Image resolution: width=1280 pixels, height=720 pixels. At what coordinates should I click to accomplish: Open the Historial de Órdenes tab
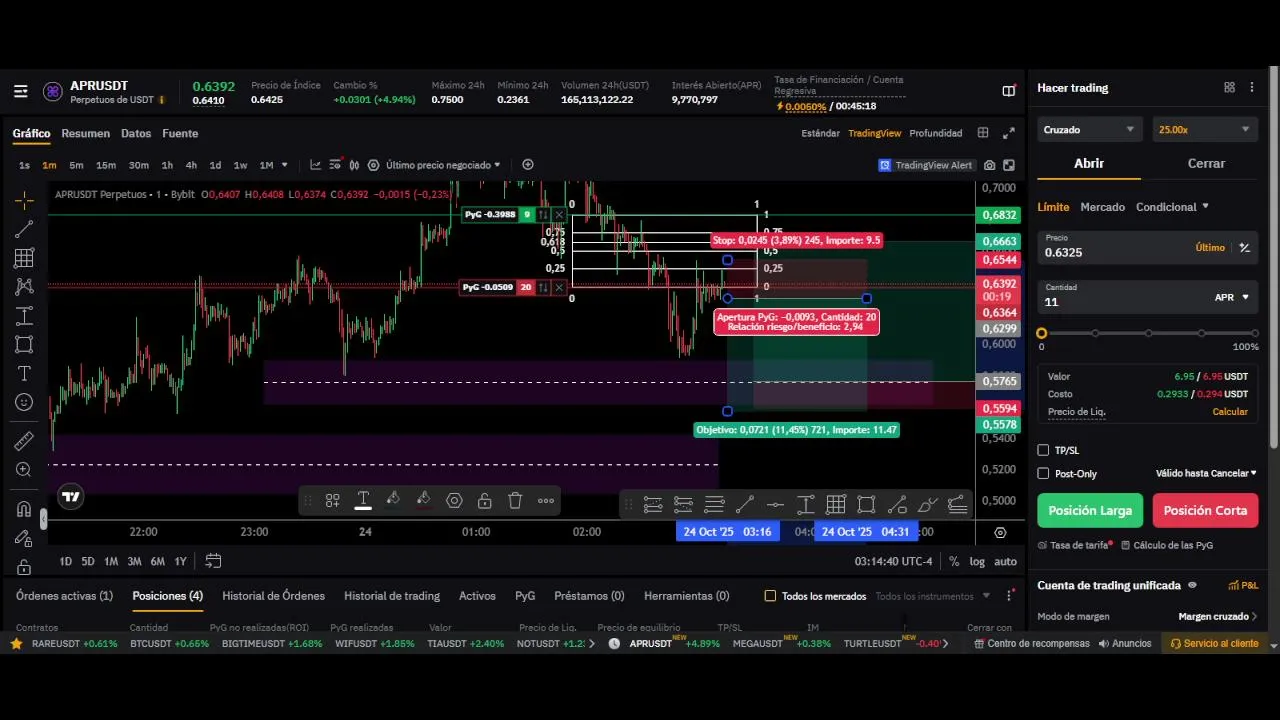pos(273,596)
